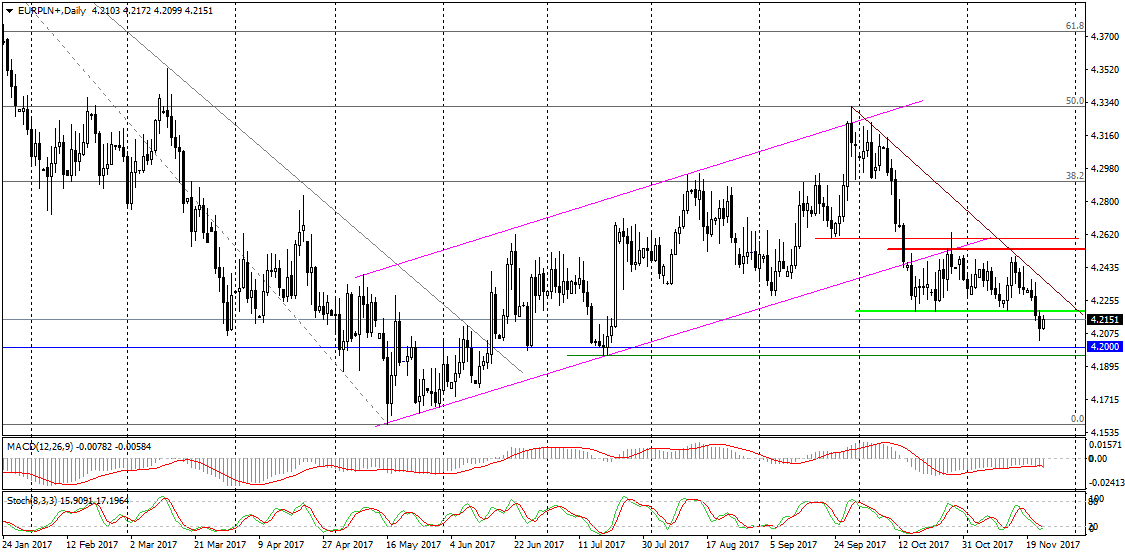The width and height of the screenshot is (1125, 556).
Task: Click the 4.2075 price axis label
Action: pyautogui.click(x=1103, y=334)
